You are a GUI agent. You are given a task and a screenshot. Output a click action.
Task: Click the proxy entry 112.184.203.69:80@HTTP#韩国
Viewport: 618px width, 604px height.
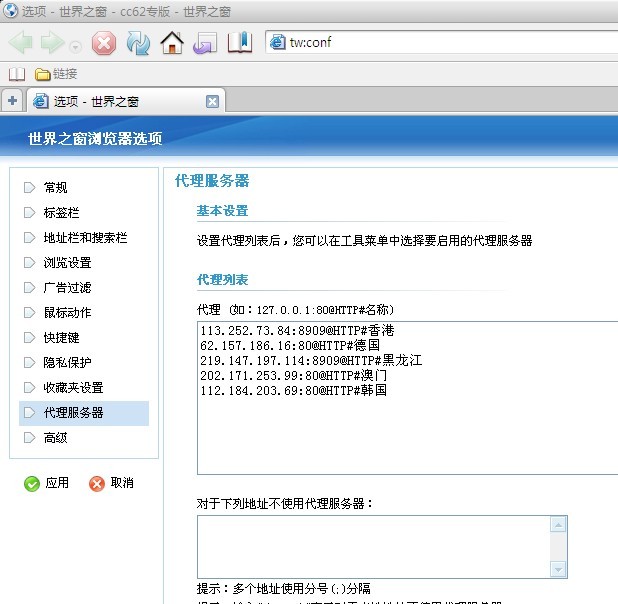294,390
